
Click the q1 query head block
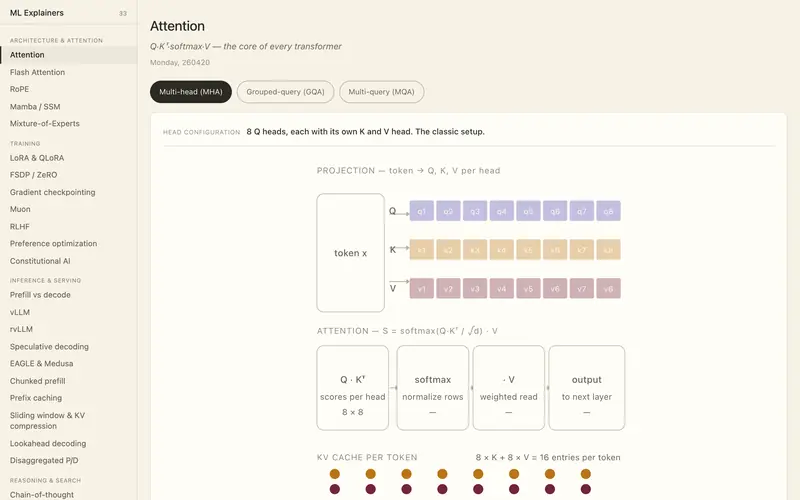click(421, 211)
